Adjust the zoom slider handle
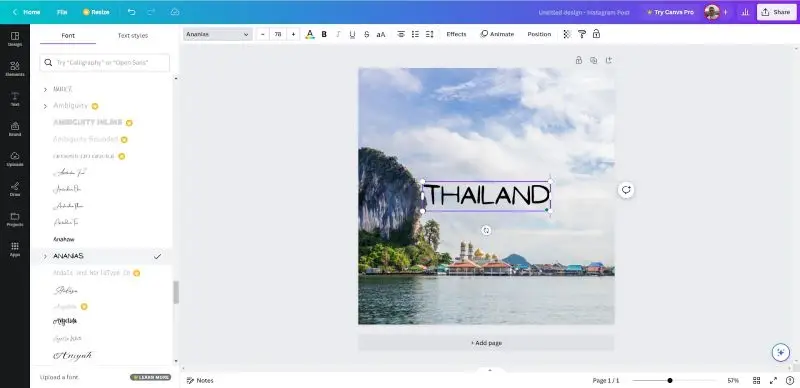Viewport: 800px width, 388px height. tap(670, 380)
